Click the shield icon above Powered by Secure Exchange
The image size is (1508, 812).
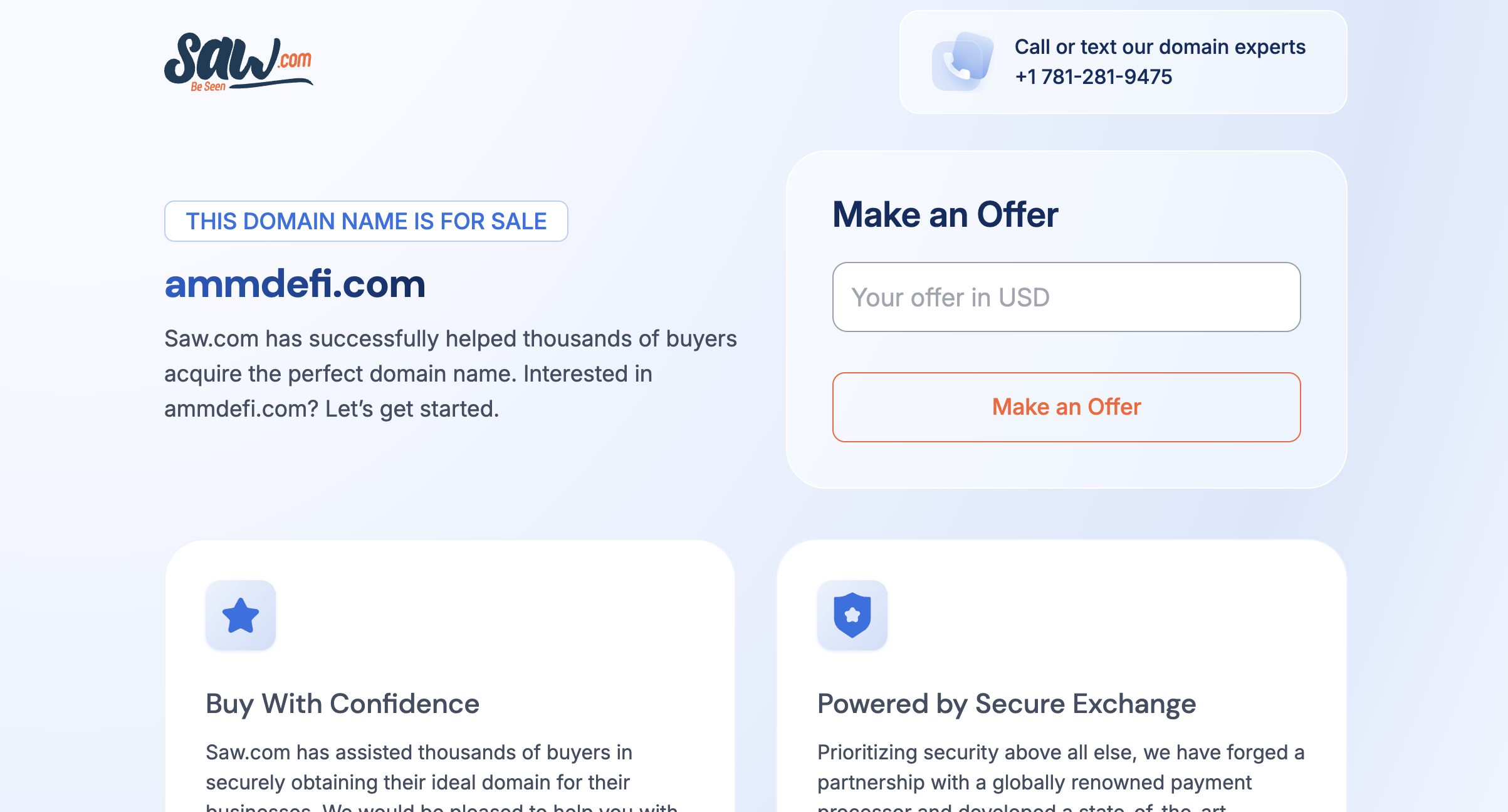point(851,615)
